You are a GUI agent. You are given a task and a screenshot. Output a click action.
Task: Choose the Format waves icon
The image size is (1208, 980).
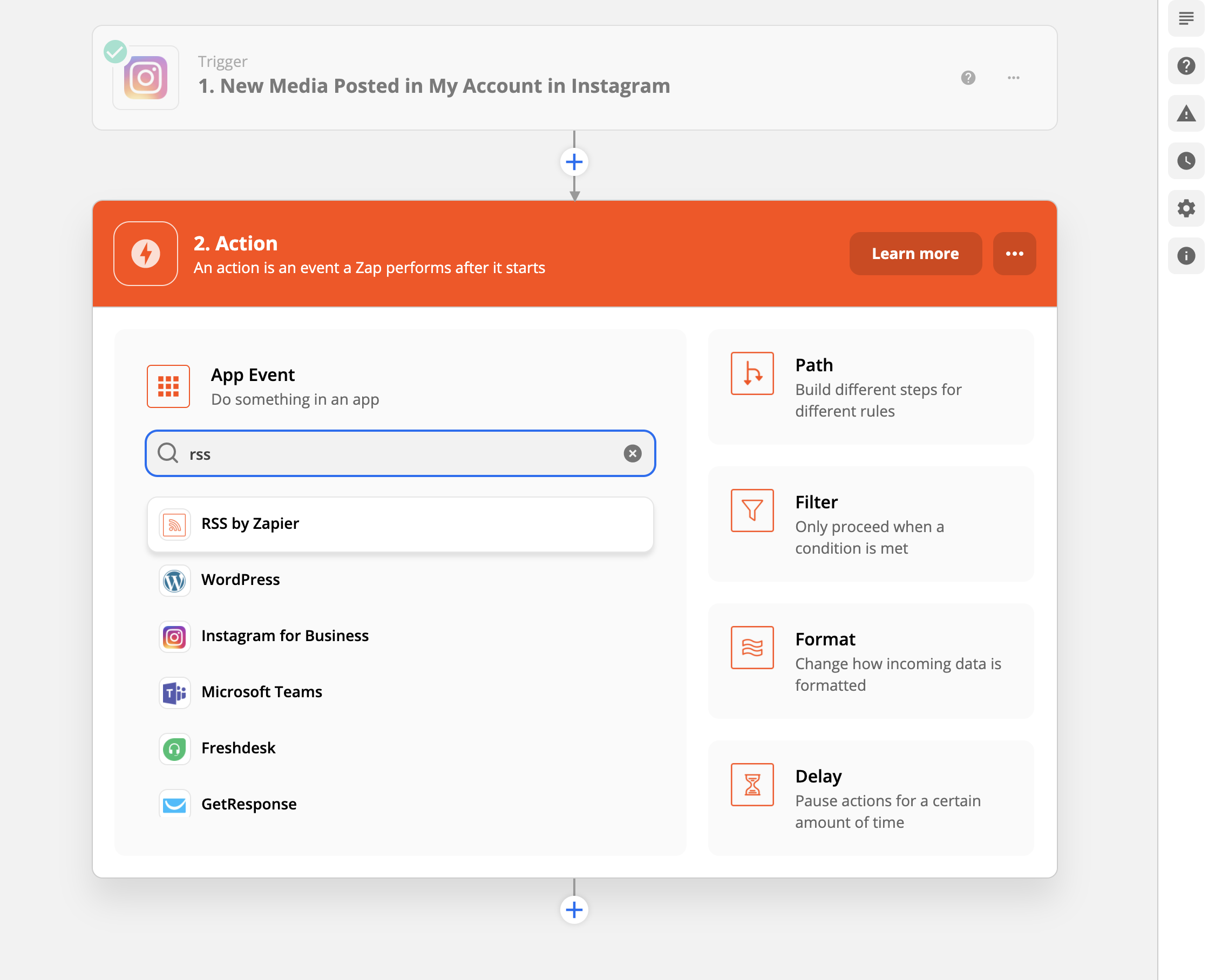click(x=752, y=648)
